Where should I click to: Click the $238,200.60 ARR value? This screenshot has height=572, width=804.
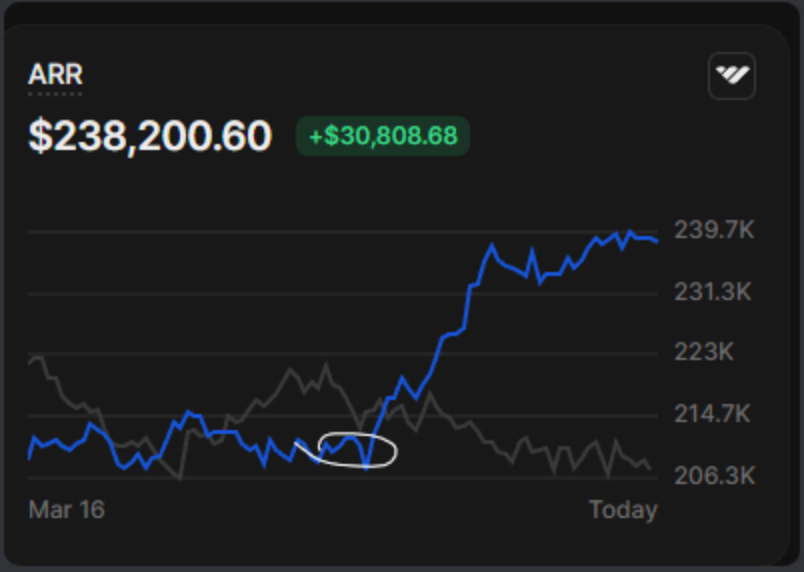pos(150,136)
